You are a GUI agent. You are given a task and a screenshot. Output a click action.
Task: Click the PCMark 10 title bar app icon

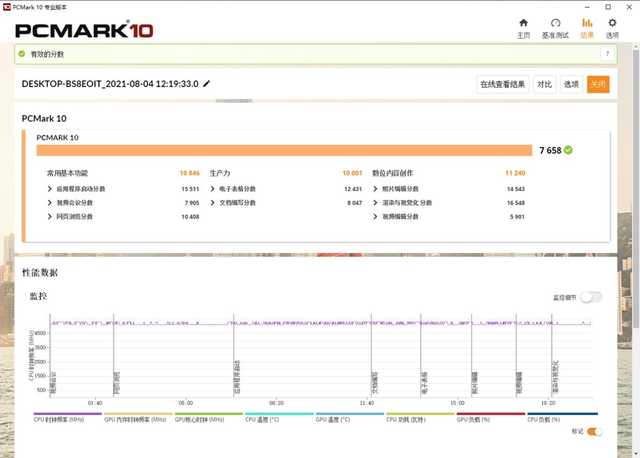[x=7, y=7]
